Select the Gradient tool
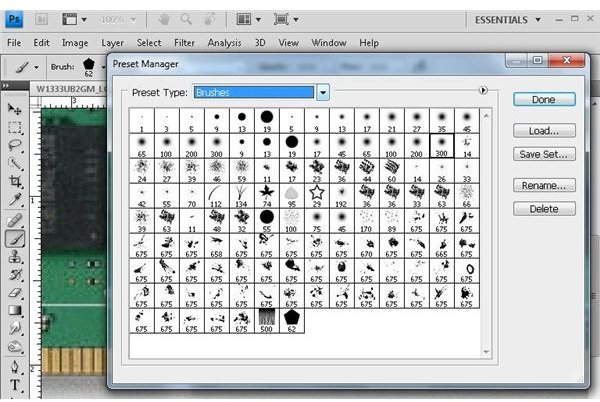Screen dimensions: 600x402 pos(15,310)
